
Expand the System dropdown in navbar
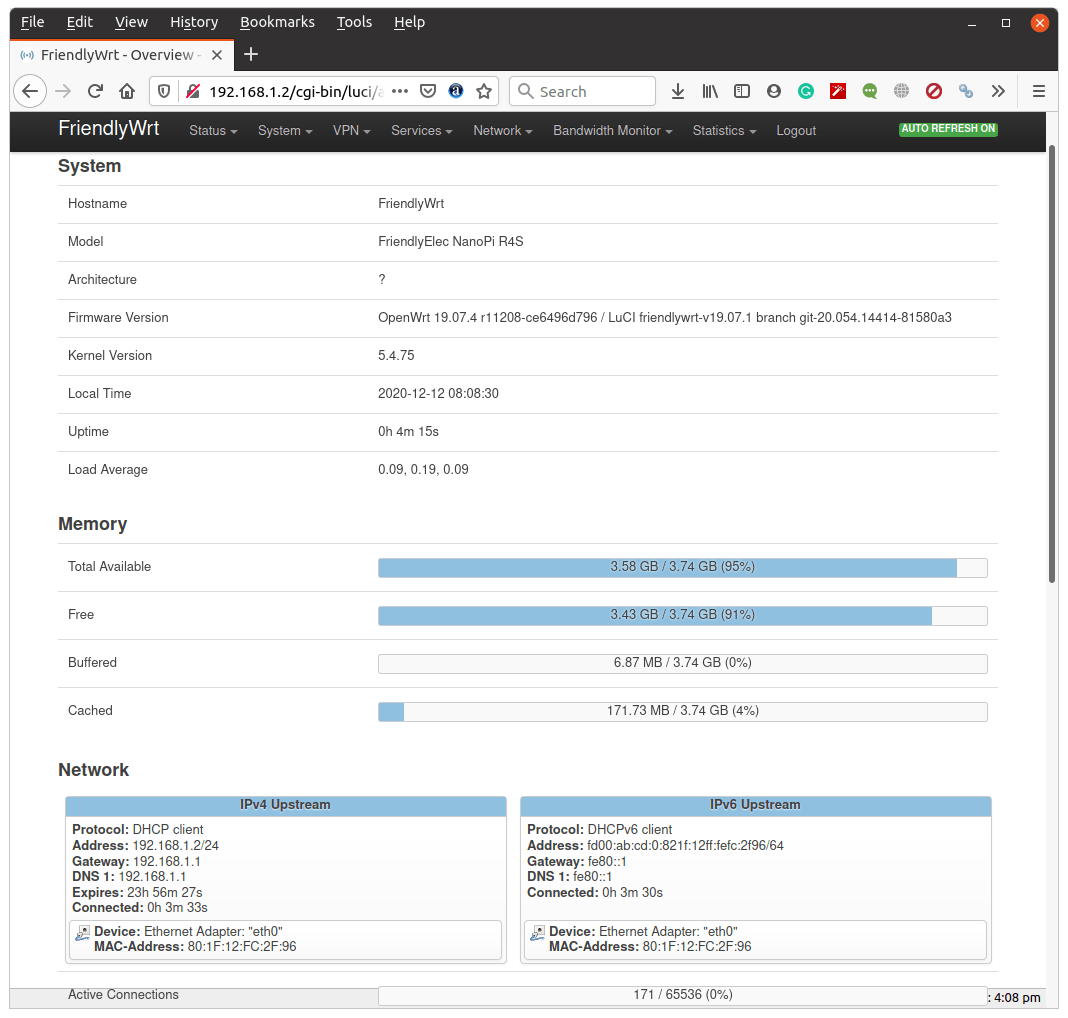pos(285,131)
